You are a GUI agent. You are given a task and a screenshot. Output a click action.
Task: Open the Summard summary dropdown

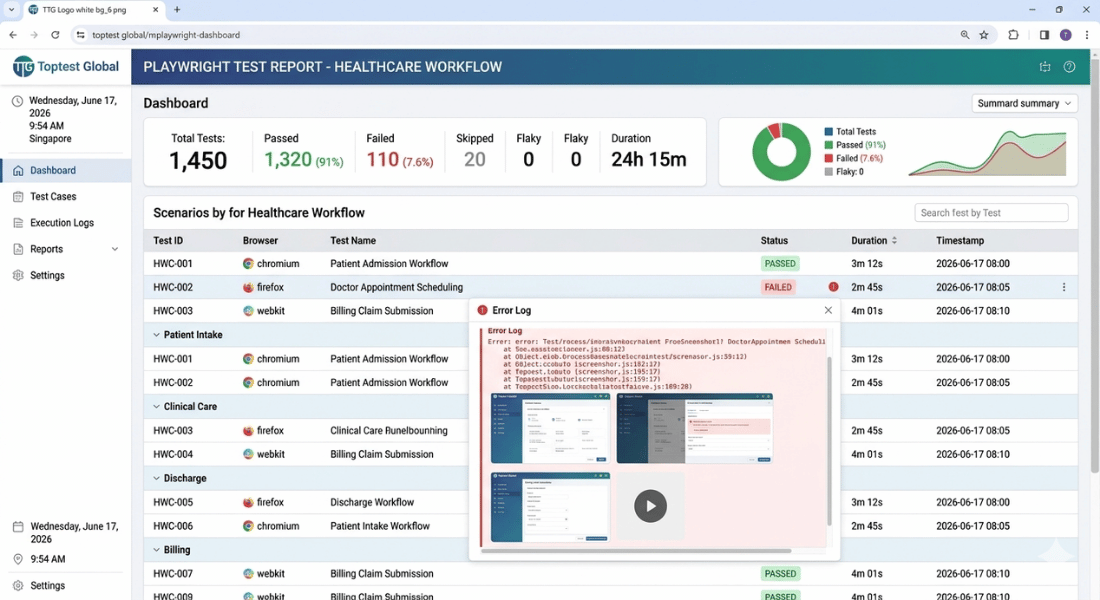1024,103
